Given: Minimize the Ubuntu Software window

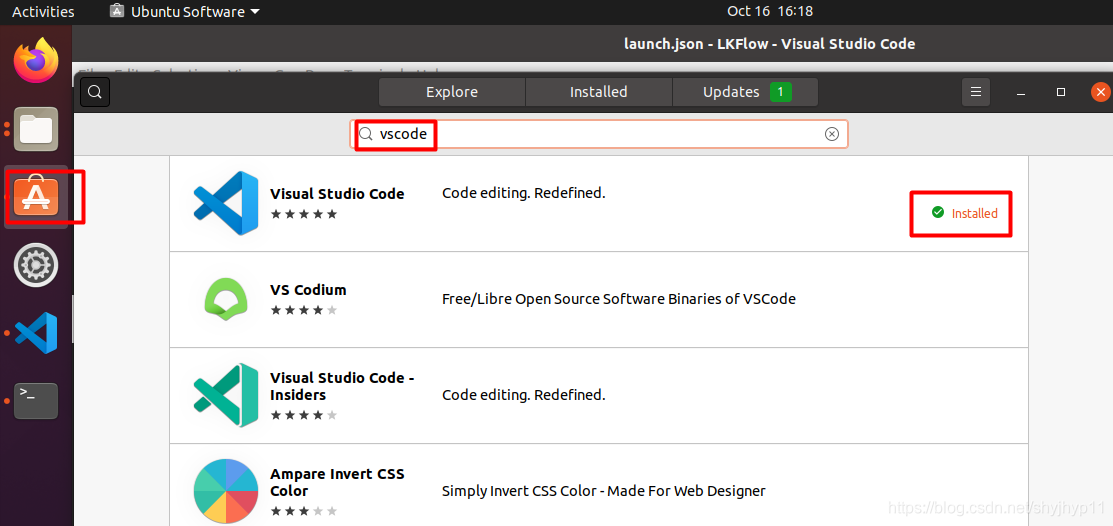Looking at the screenshot, I should tap(1021, 93).
